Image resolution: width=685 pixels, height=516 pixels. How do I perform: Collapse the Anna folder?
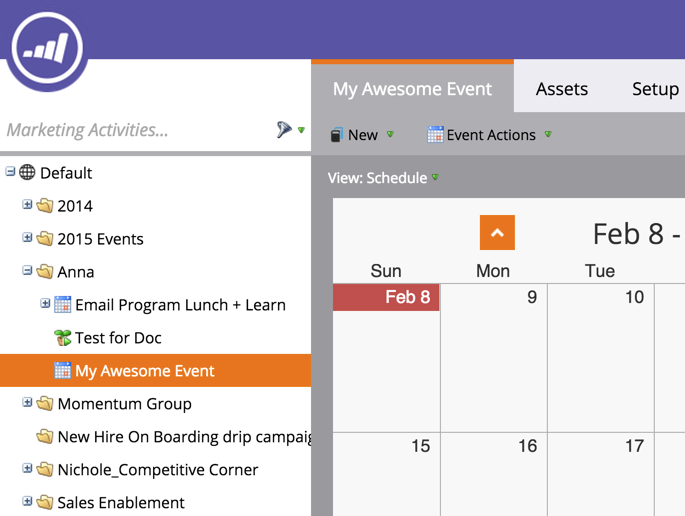click(x=28, y=271)
